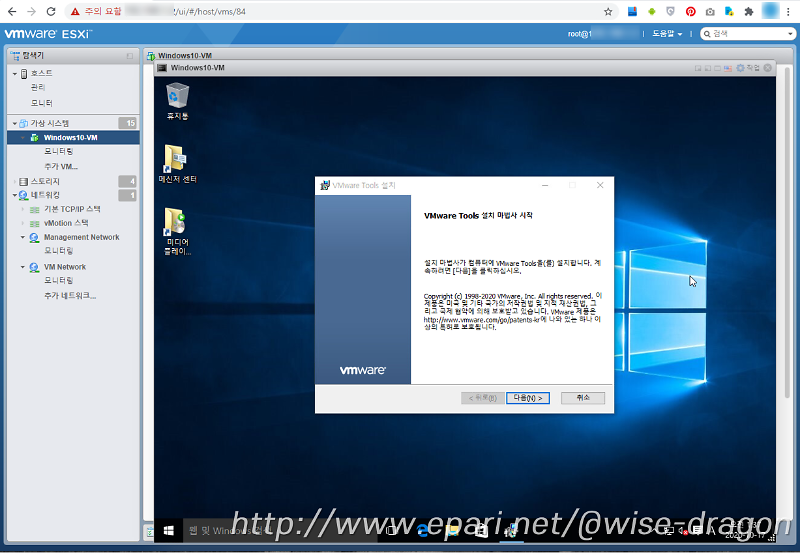Collapse the 호스트 tree node
The height and width of the screenshot is (553, 800).
(15, 74)
